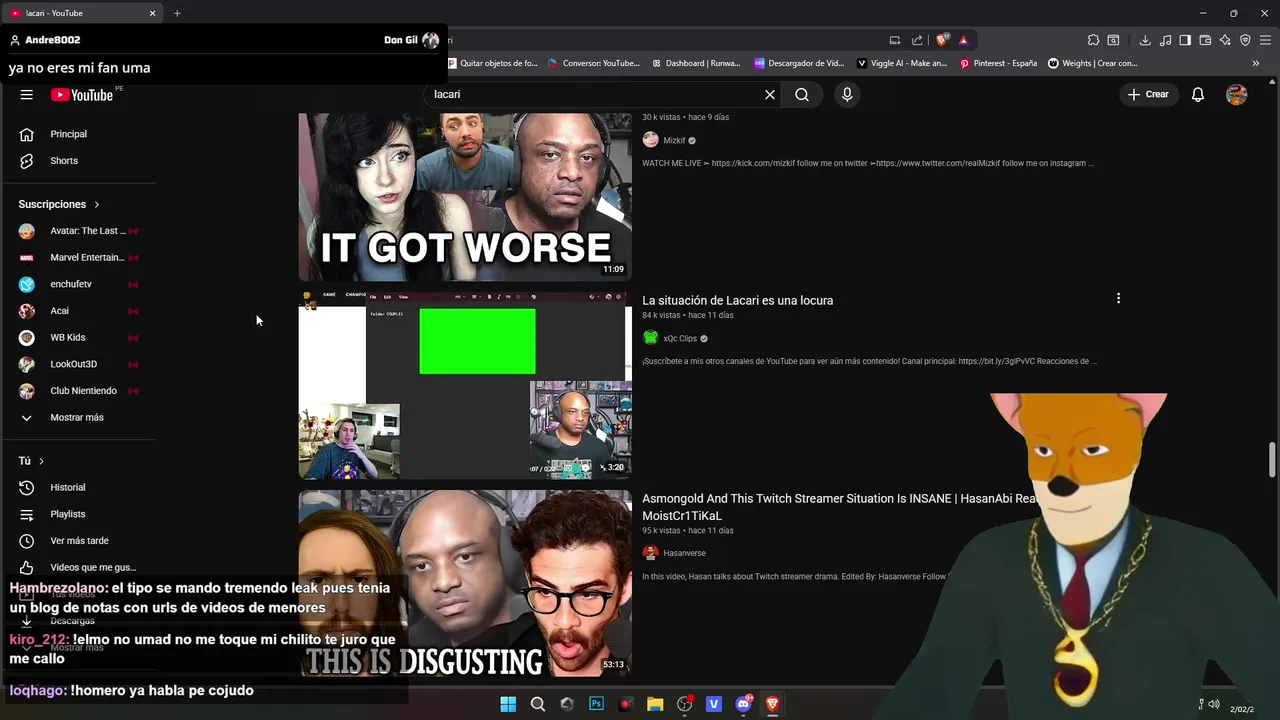Expand Mostrar más under subscriptions
The image size is (1280, 720).
pyautogui.click(x=78, y=417)
